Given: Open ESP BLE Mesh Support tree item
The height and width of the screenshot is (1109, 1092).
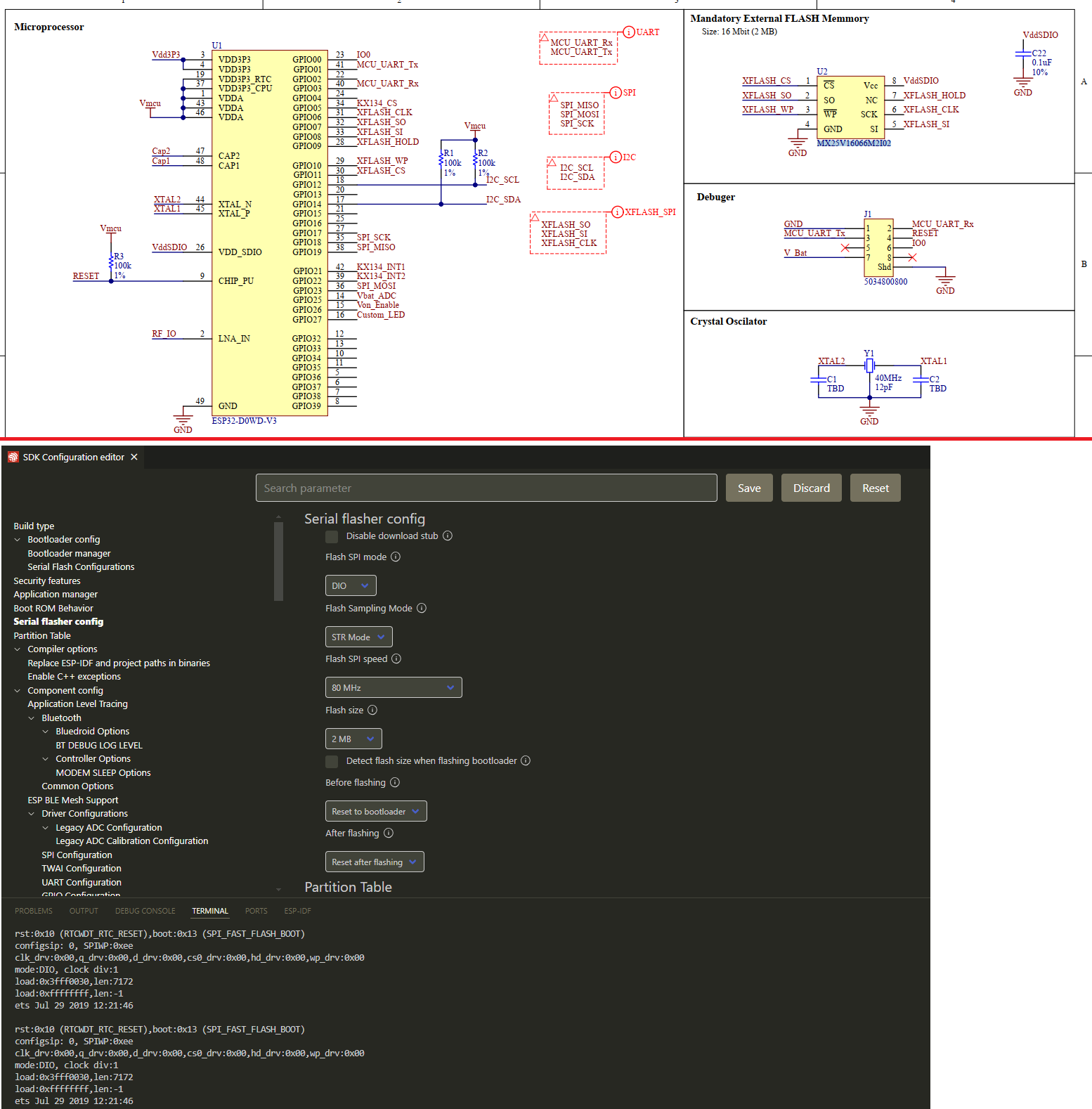Looking at the screenshot, I should pos(73,800).
